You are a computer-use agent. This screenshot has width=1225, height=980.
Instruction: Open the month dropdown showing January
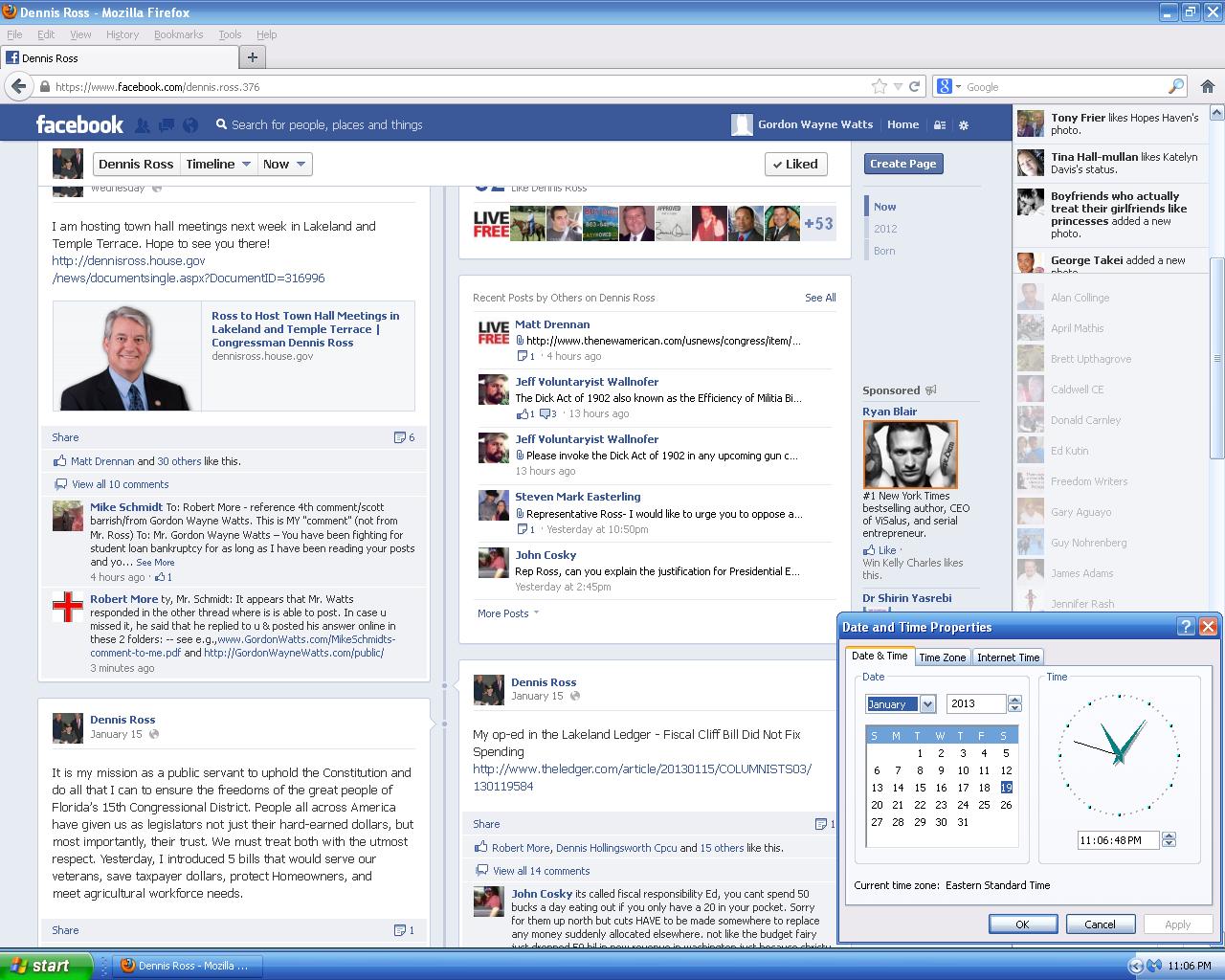[x=927, y=704]
